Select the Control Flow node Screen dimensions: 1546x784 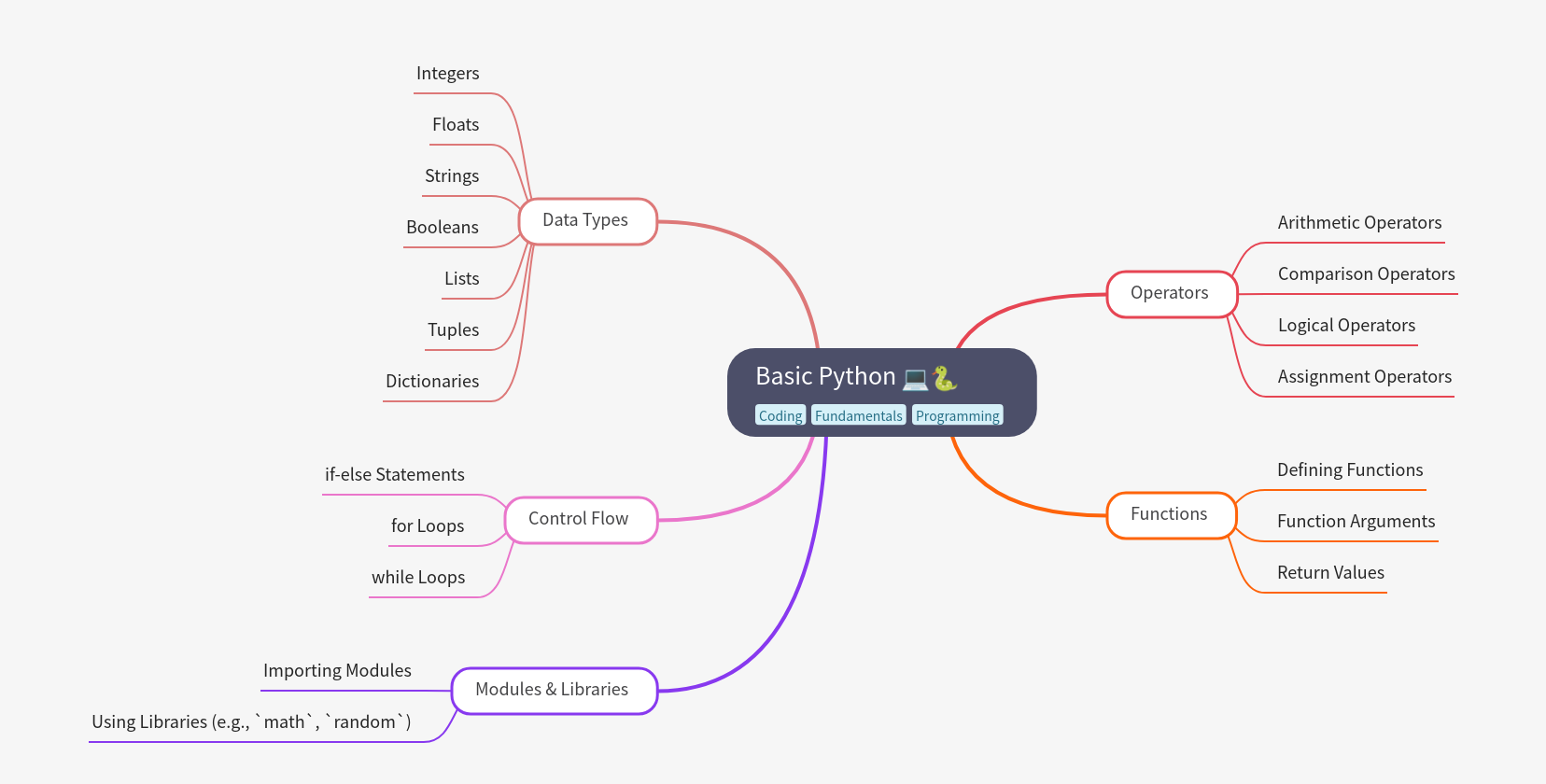pyautogui.click(x=580, y=520)
